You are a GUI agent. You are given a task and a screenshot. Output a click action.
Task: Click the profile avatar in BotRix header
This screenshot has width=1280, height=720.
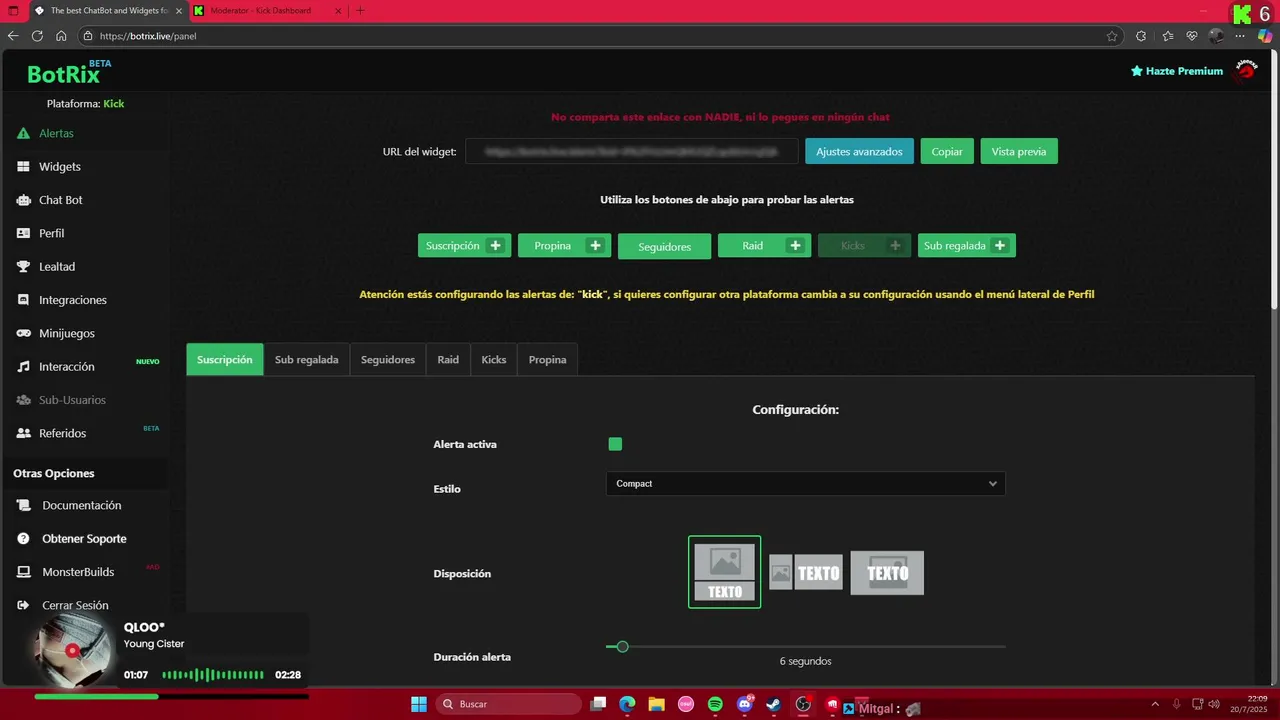[1246, 70]
